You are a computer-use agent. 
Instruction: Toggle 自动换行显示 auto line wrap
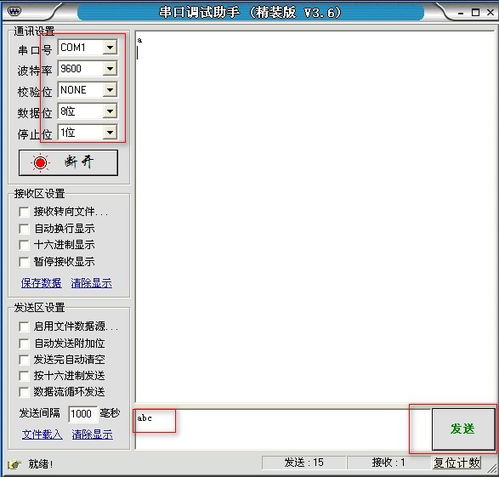pyautogui.click(x=24, y=229)
